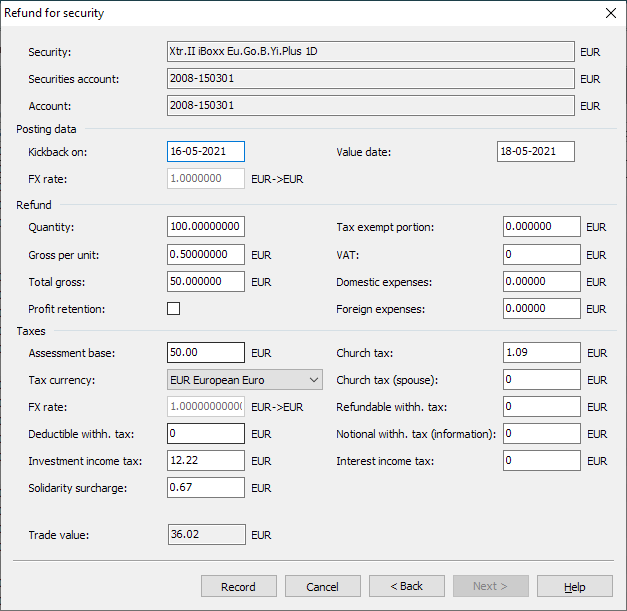Click the Quantity input field
627x611 pixels.
pos(206,227)
